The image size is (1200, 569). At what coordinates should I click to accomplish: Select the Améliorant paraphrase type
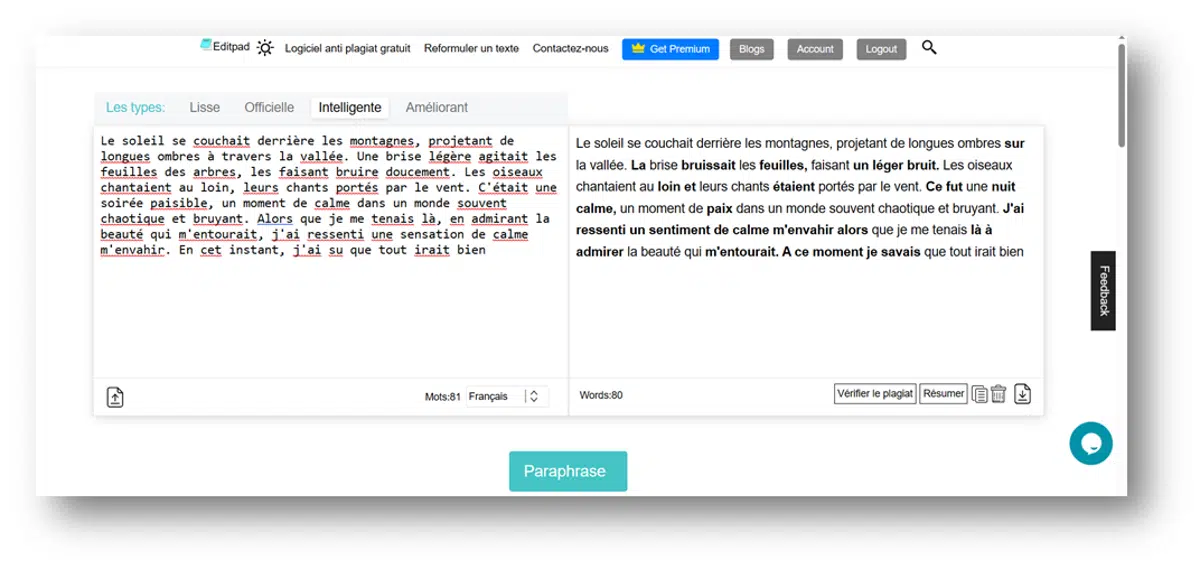437,107
